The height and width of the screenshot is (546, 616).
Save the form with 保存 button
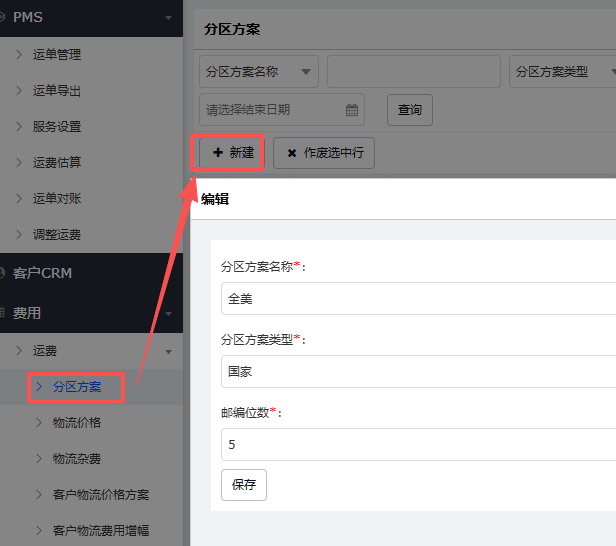point(244,485)
